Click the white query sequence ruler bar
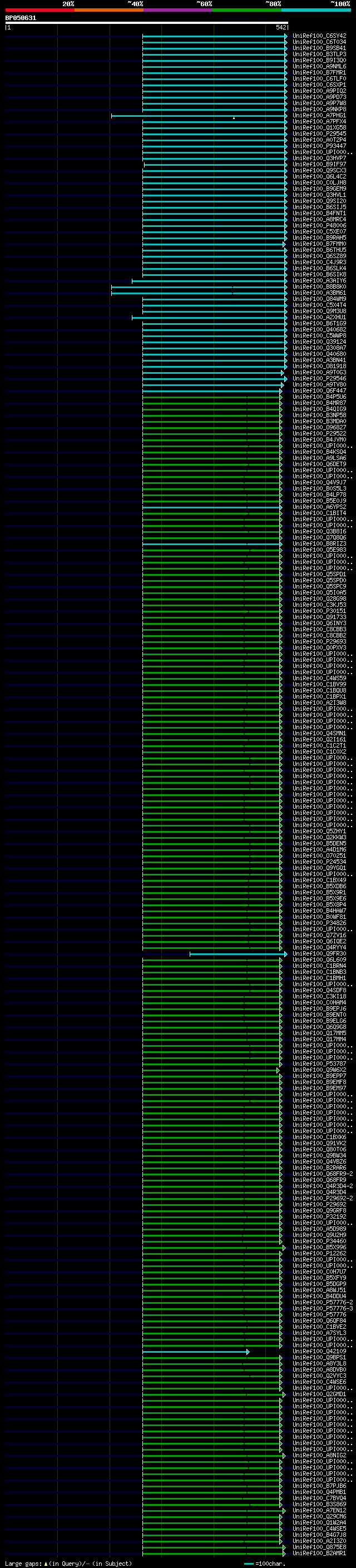The image size is (356, 1568). (147, 22)
